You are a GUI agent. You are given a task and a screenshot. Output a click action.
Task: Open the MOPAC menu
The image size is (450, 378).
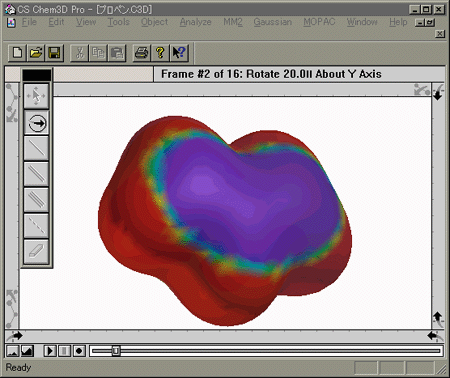pyautogui.click(x=319, y=22)
